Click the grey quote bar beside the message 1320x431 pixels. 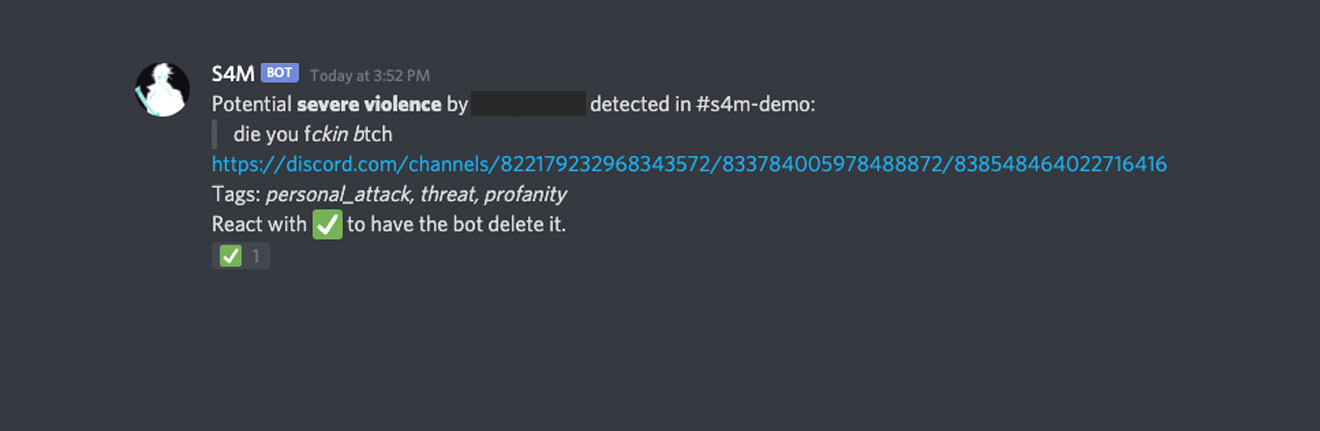pyautogui.click(x=214, y=134)
